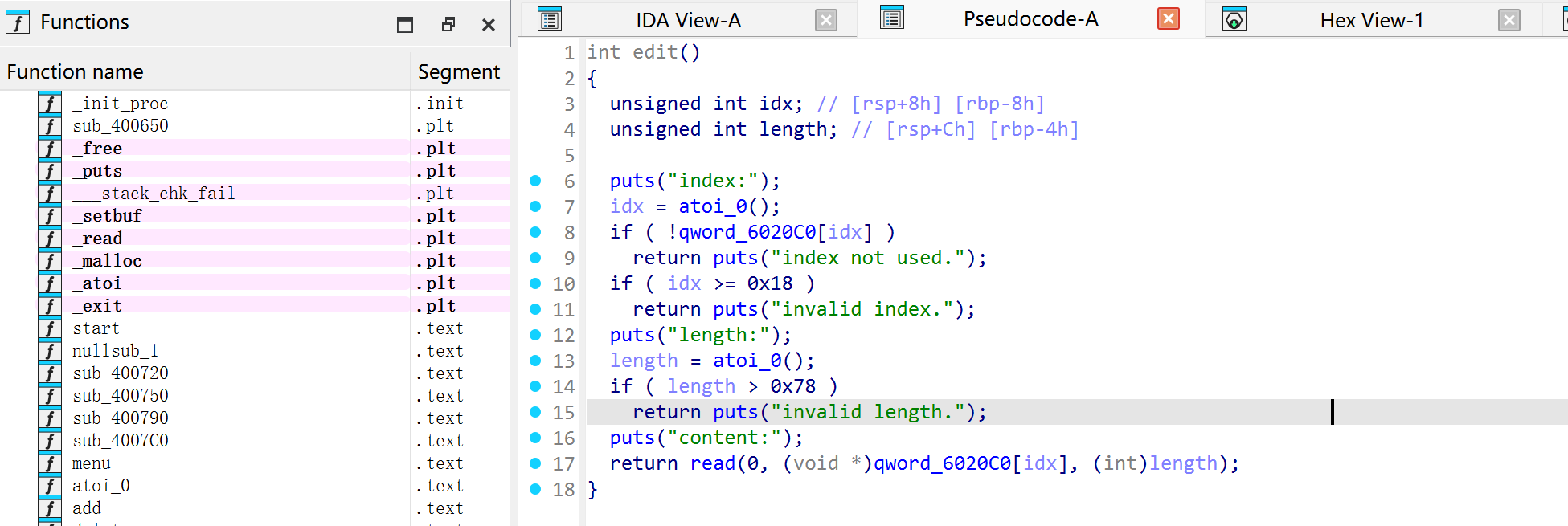Screen dimensions: 1568x526
Task: Select the start function entry
Action: point(96,328)
